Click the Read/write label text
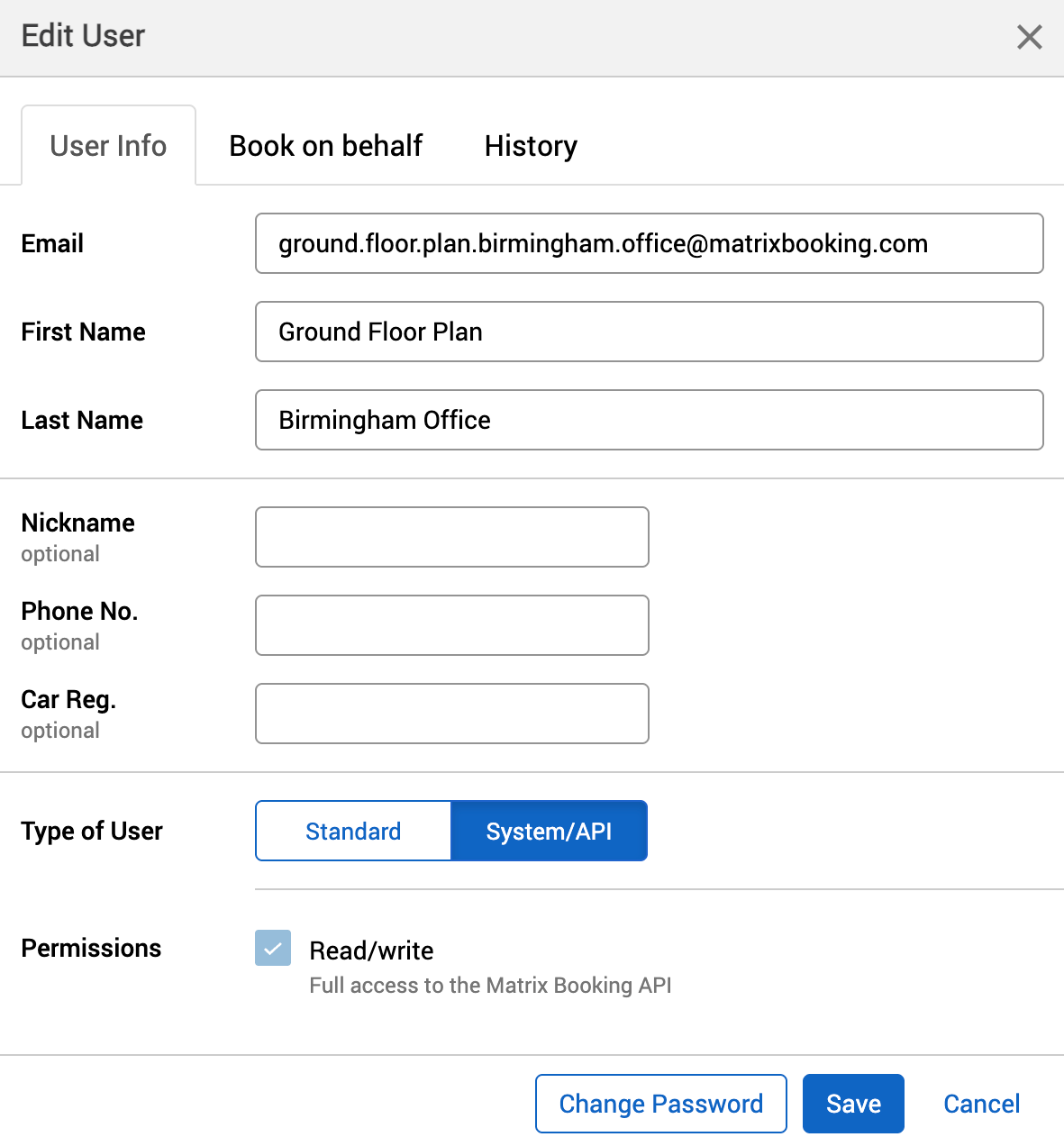Screen dimensions: 1064x1146 (x=371, y=950)
